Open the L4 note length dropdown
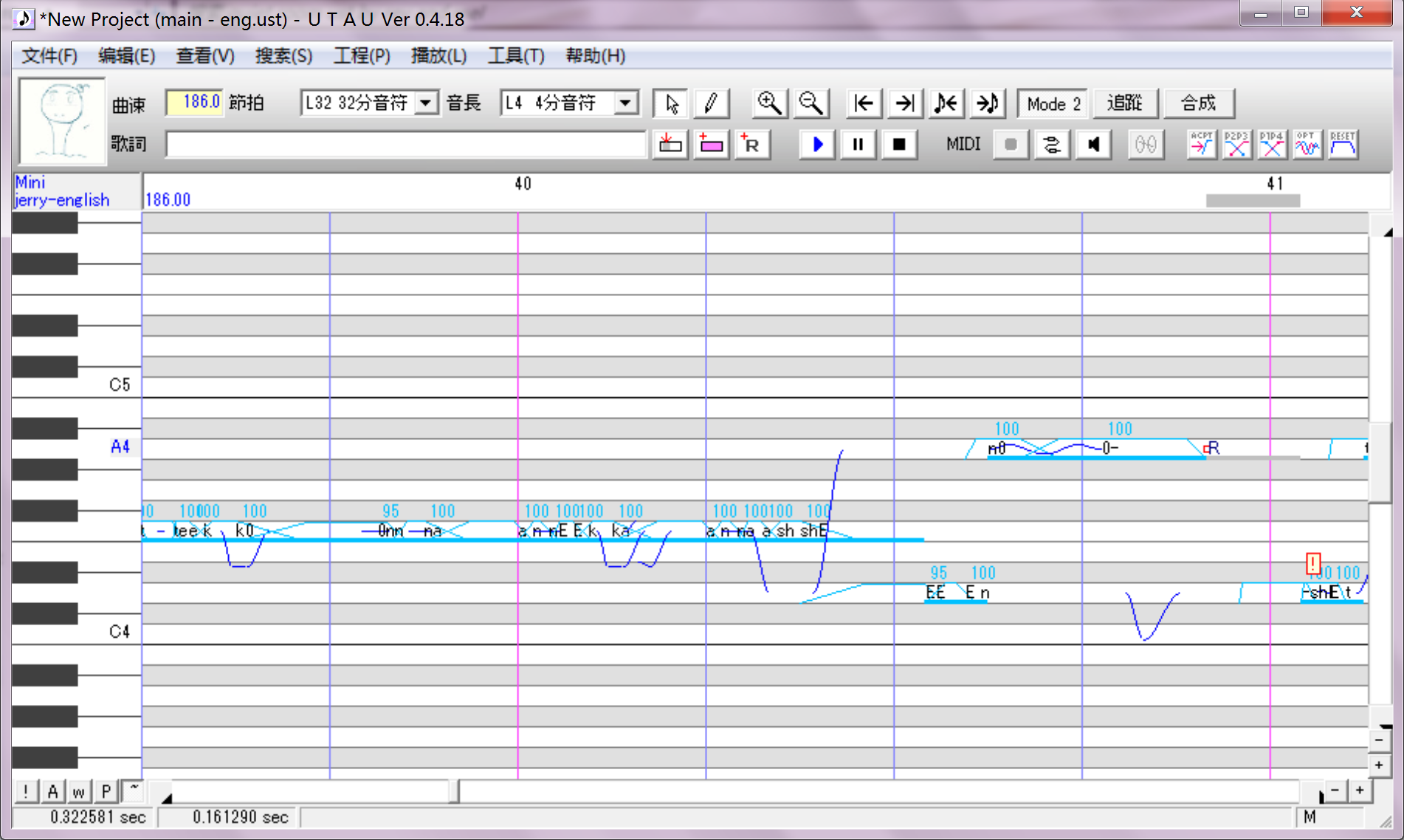 click(626, 103)
